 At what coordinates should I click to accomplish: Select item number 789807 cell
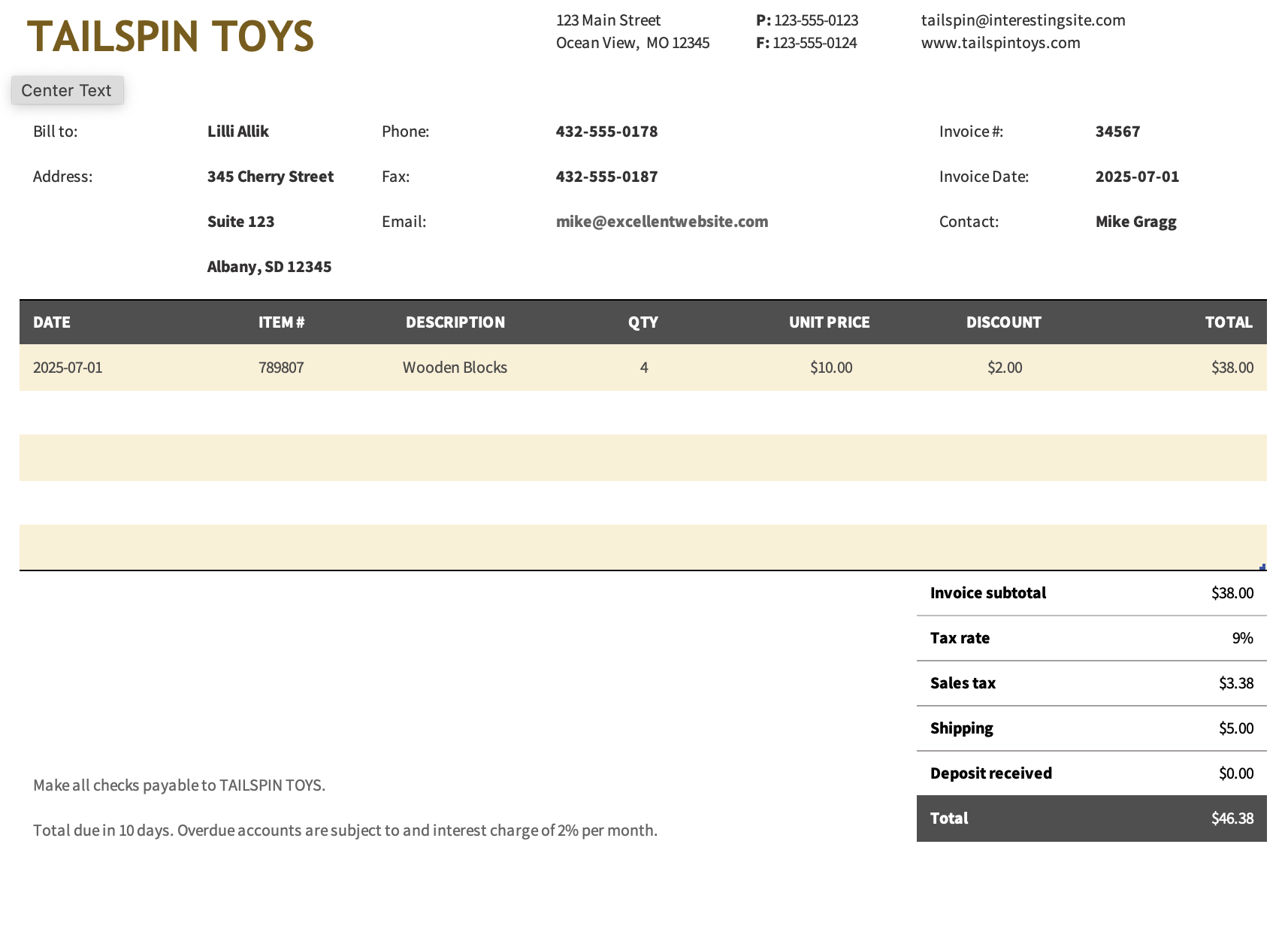pyautogui.click(x=281, y=368)
